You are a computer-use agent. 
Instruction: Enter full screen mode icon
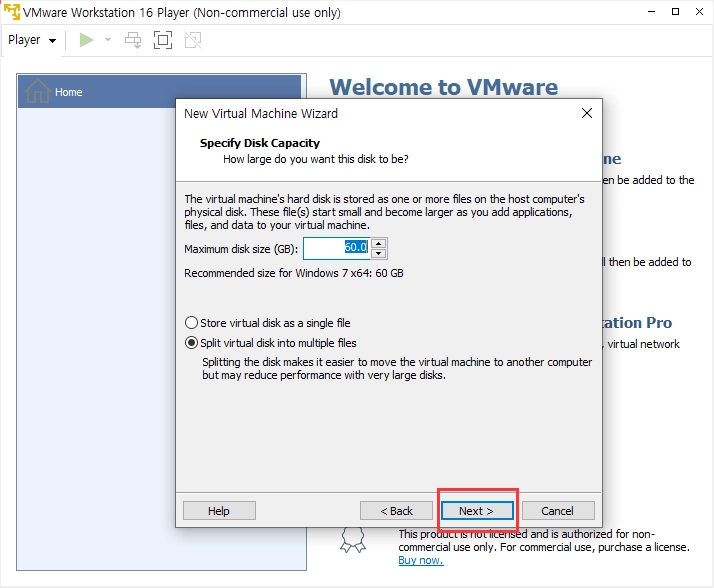click(163, 40)
